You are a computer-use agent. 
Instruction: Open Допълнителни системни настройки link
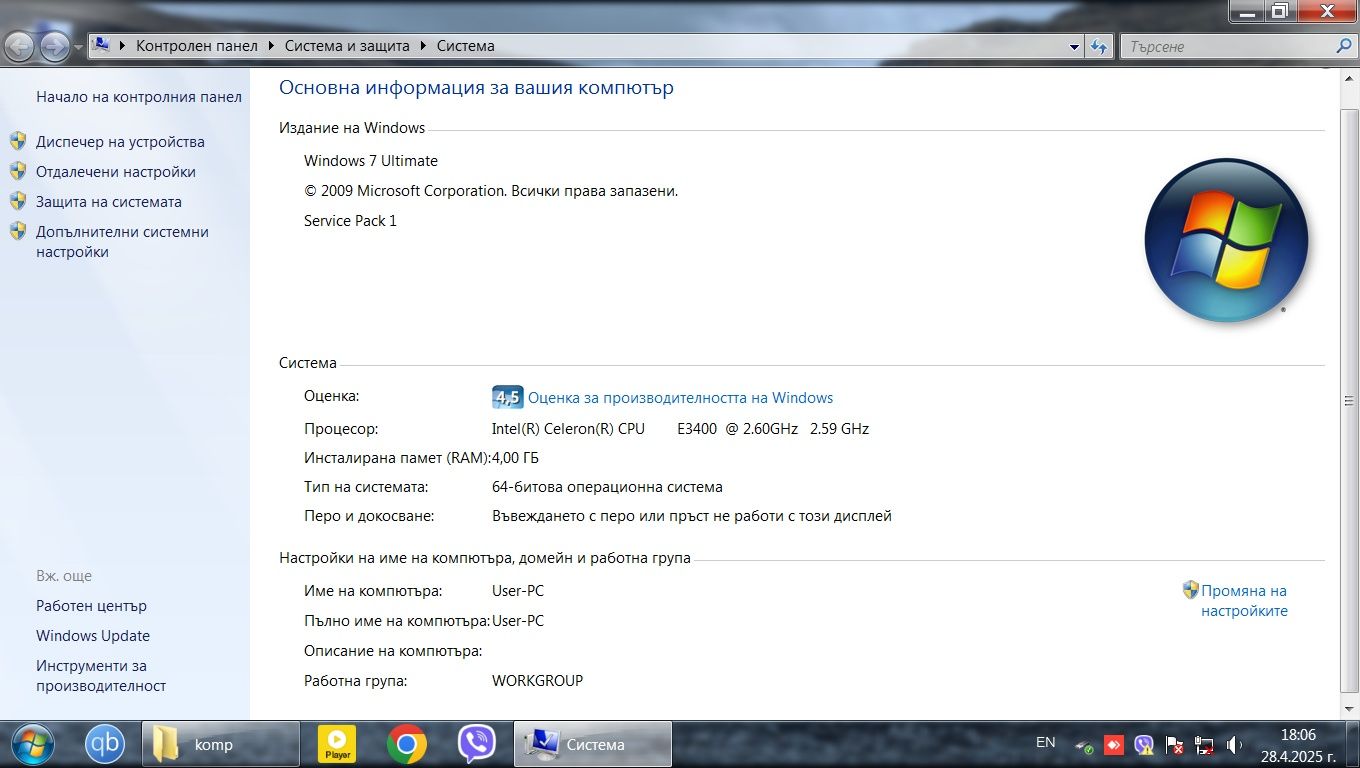coord(122,242)
